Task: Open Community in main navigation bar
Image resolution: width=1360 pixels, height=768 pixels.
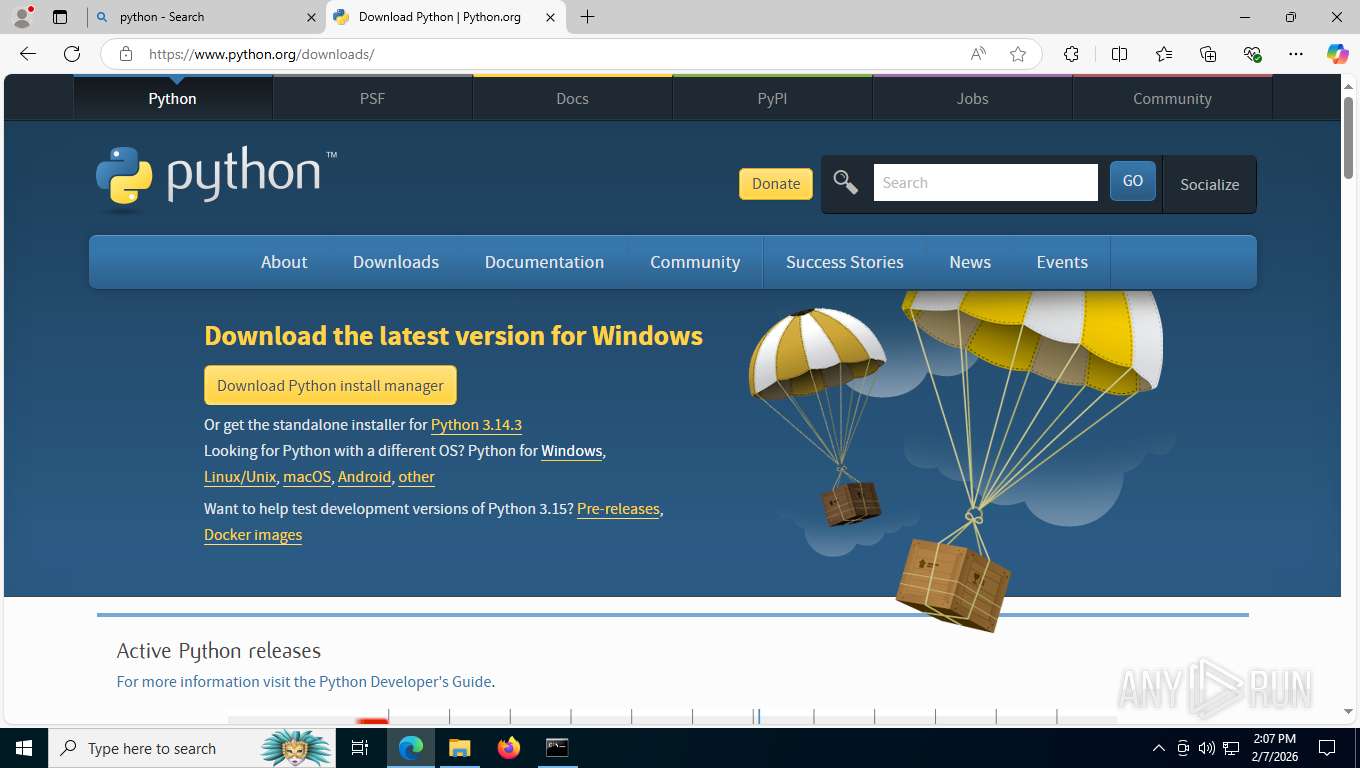Action: pyautogui.click(x=695, y=262)
